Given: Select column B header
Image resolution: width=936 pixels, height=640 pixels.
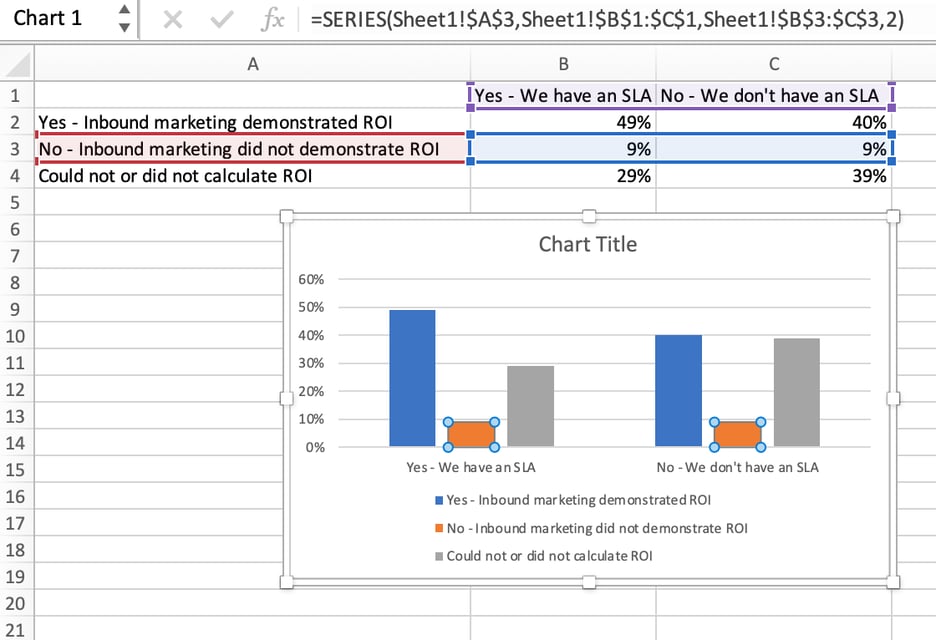Looking at the screenshot, I should 563,62.
